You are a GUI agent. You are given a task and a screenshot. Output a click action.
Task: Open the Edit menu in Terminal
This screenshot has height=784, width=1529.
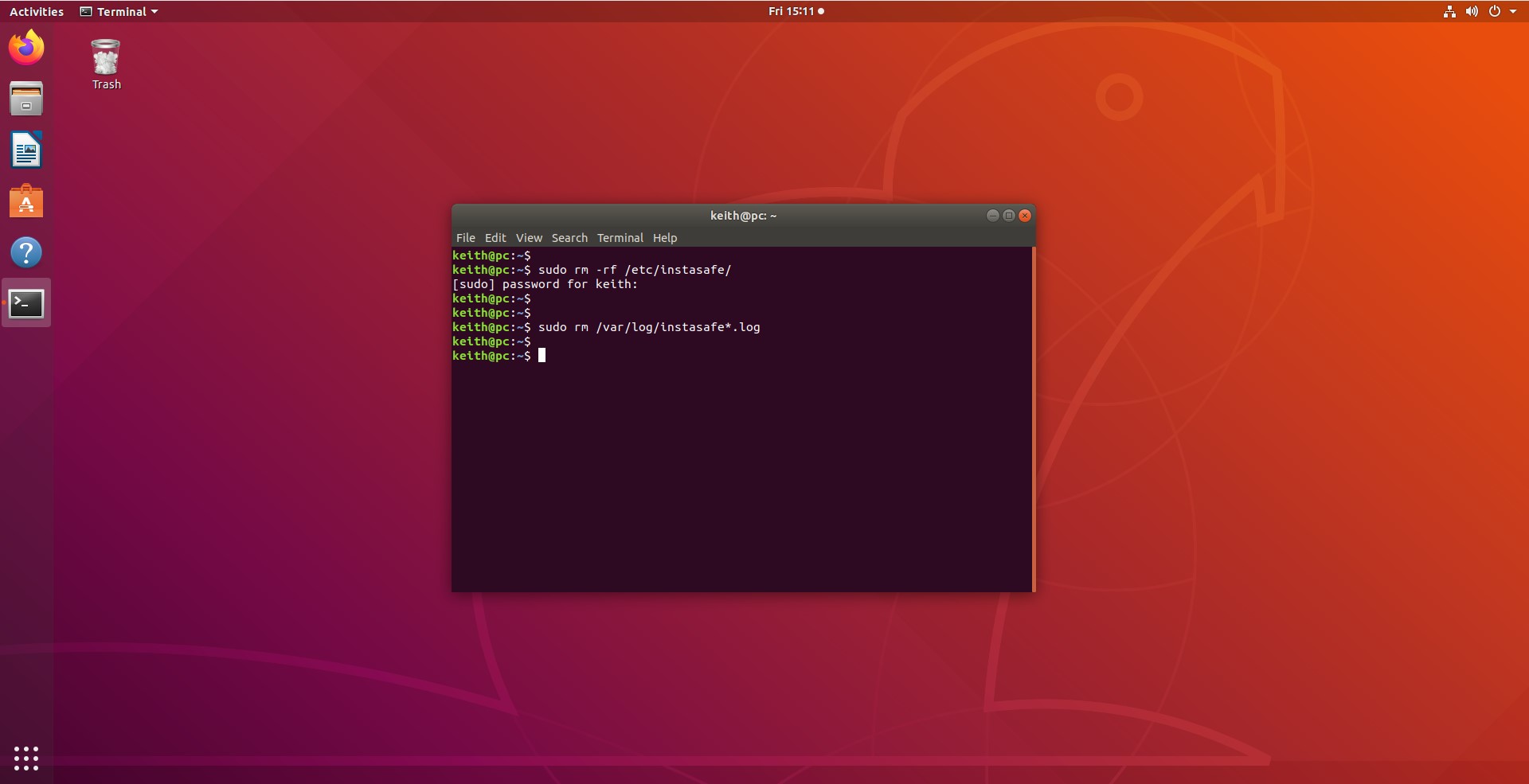495,238
